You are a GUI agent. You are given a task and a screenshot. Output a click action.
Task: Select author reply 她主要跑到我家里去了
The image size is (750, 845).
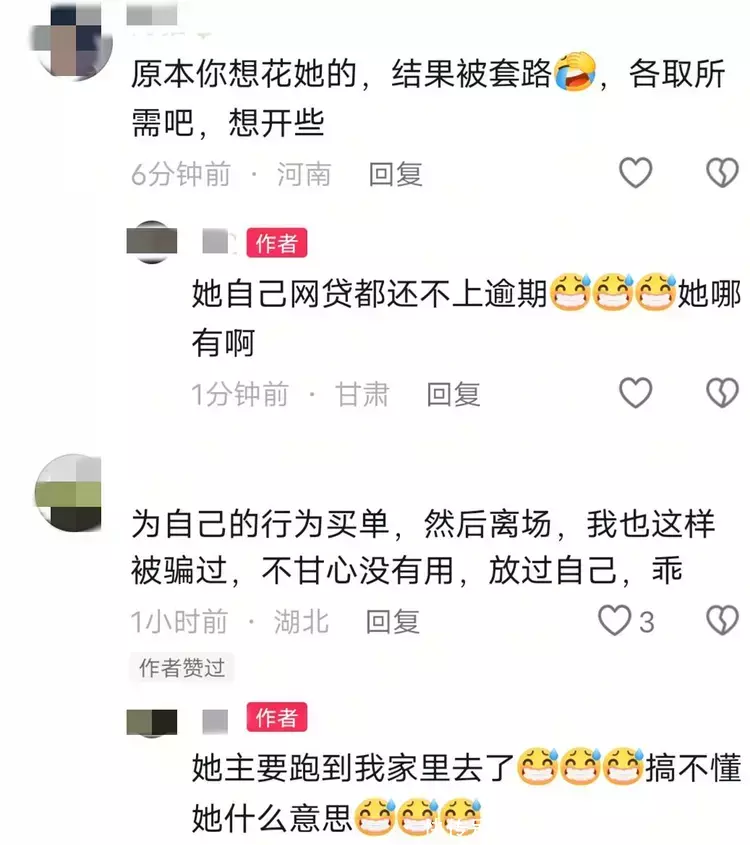point(353,767)
